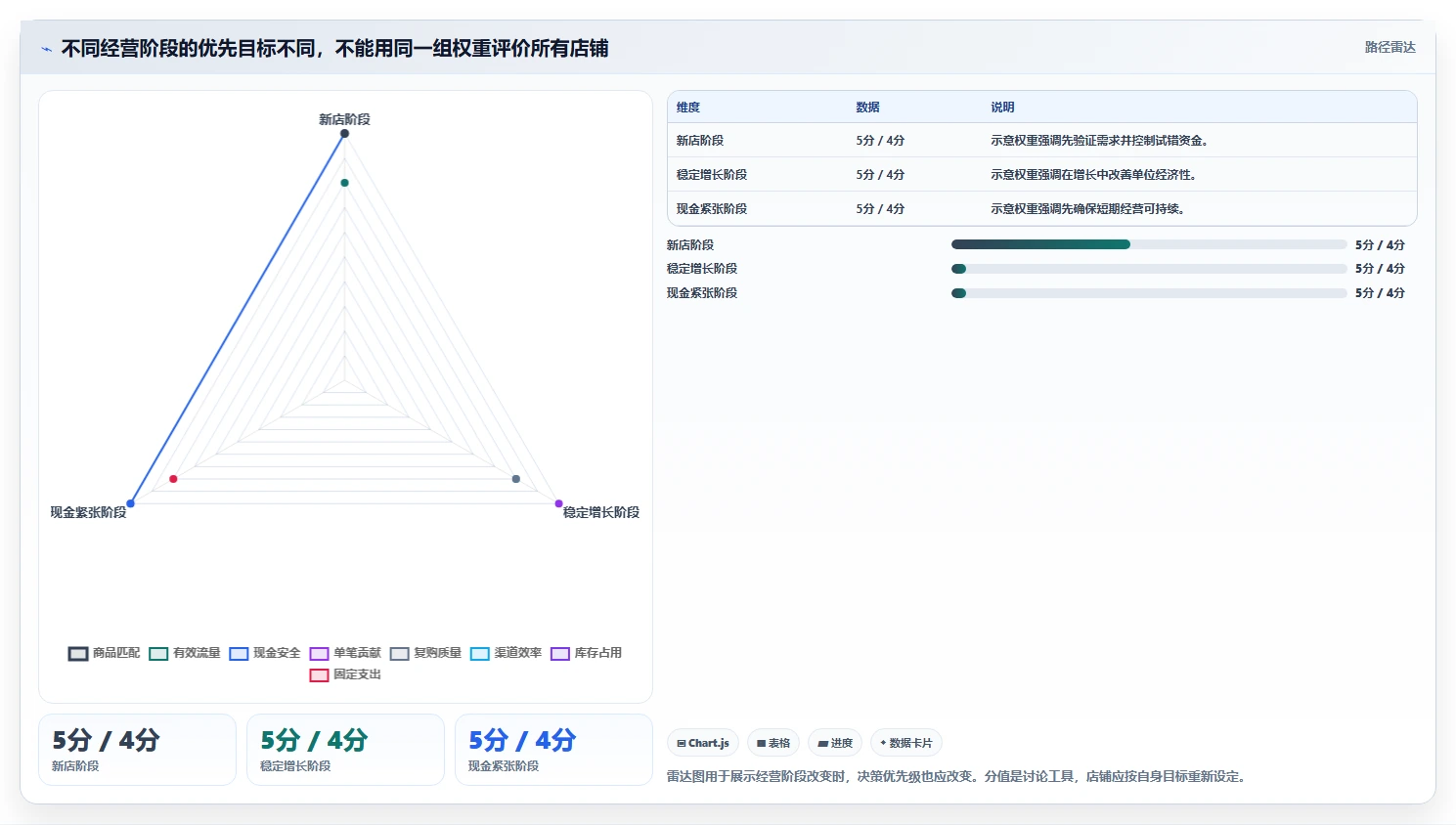Open the 稳定增长阶段 data card

(345, 750)
